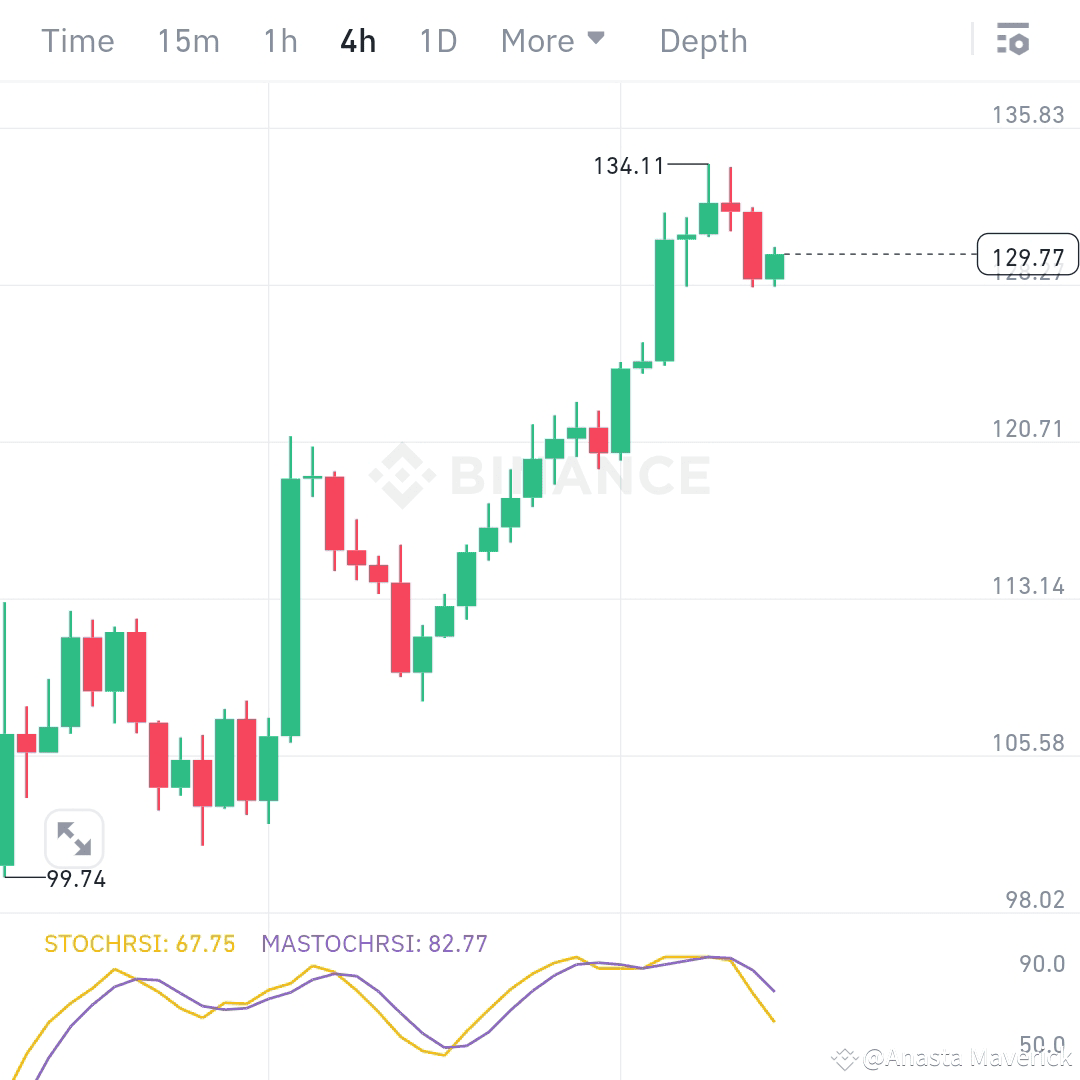Click the low-price label 99.74
The width and height of the screenshot is (1080, 1080).
click(75, 880)
